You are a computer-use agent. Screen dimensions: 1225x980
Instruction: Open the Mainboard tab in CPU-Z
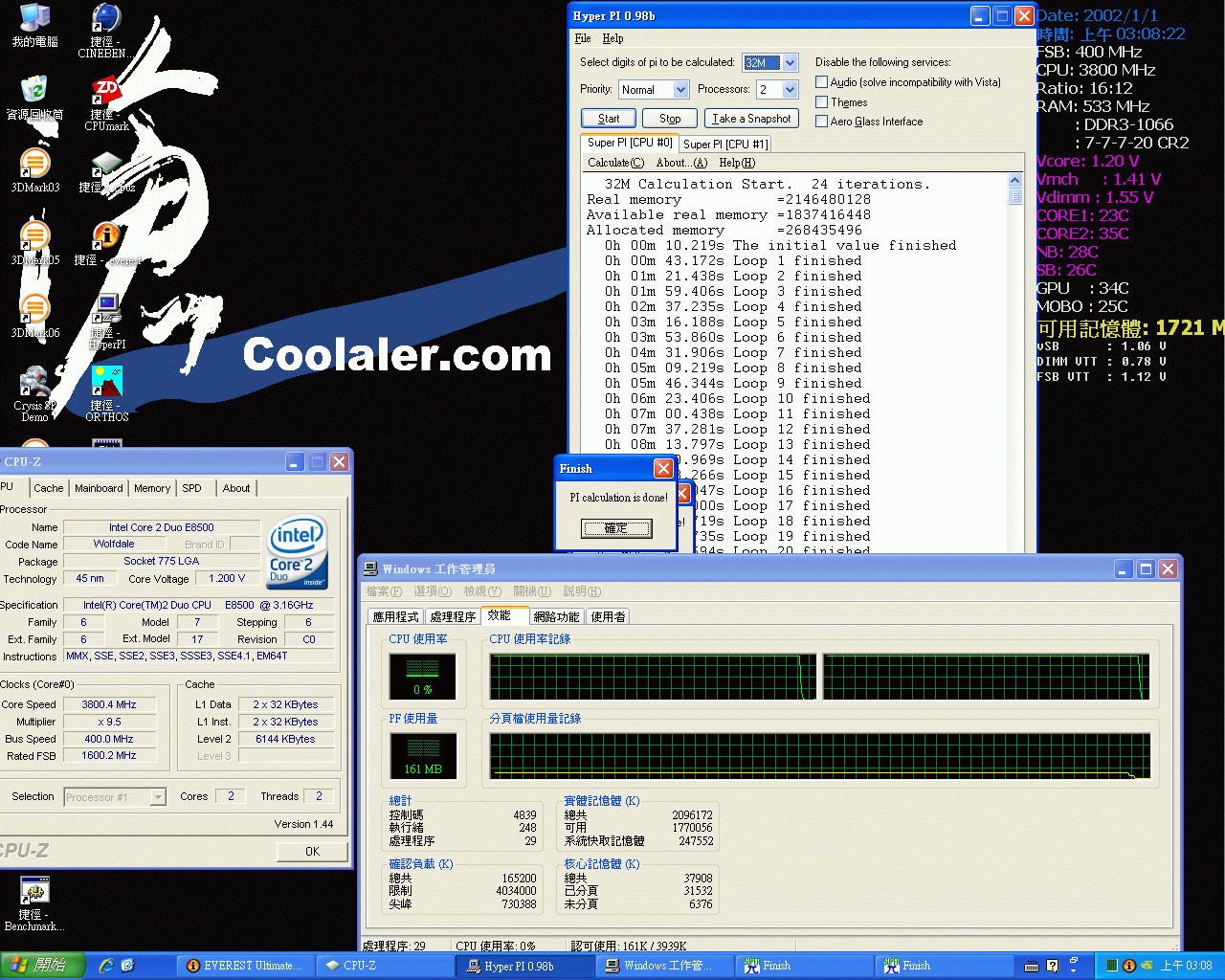pyautogui.click(x=99, y=488)
